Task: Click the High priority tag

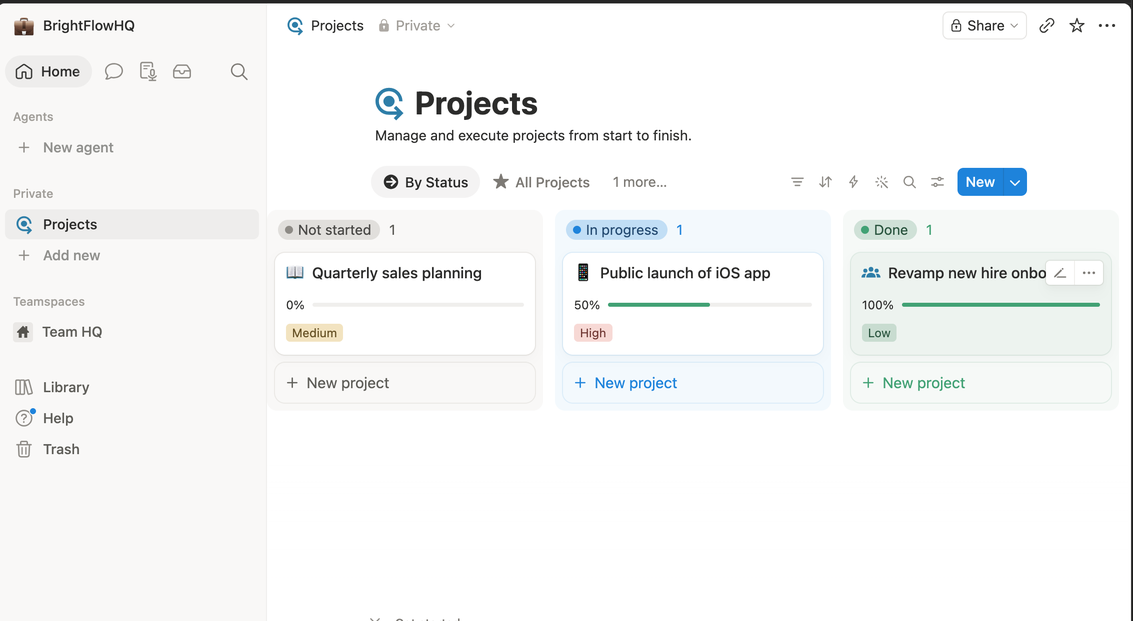Action: coord(593,333)
